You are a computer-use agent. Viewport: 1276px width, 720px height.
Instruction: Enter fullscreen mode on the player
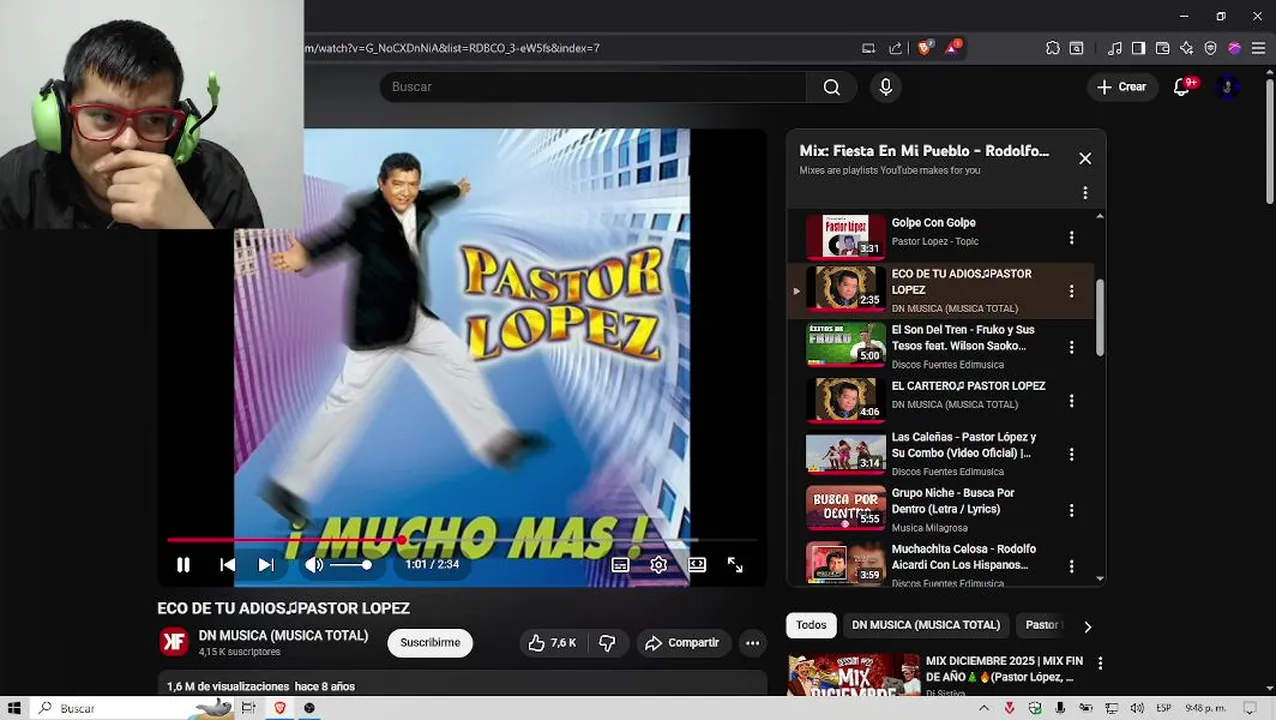coord(735,565)
